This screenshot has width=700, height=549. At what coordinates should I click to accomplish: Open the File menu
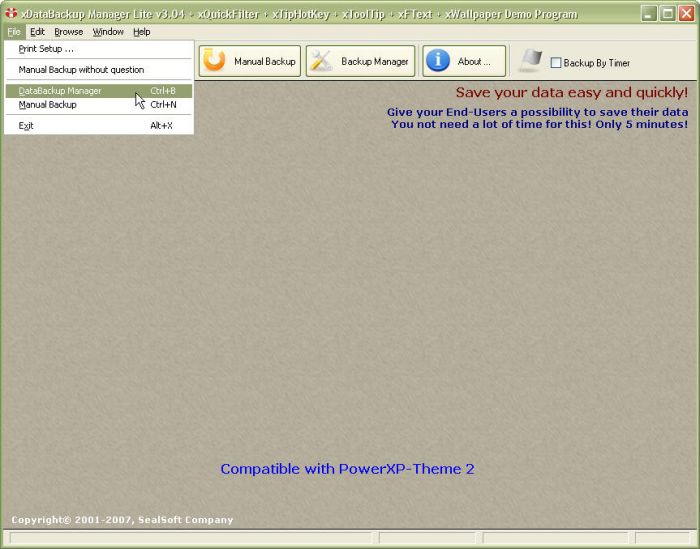click(14, 32)
